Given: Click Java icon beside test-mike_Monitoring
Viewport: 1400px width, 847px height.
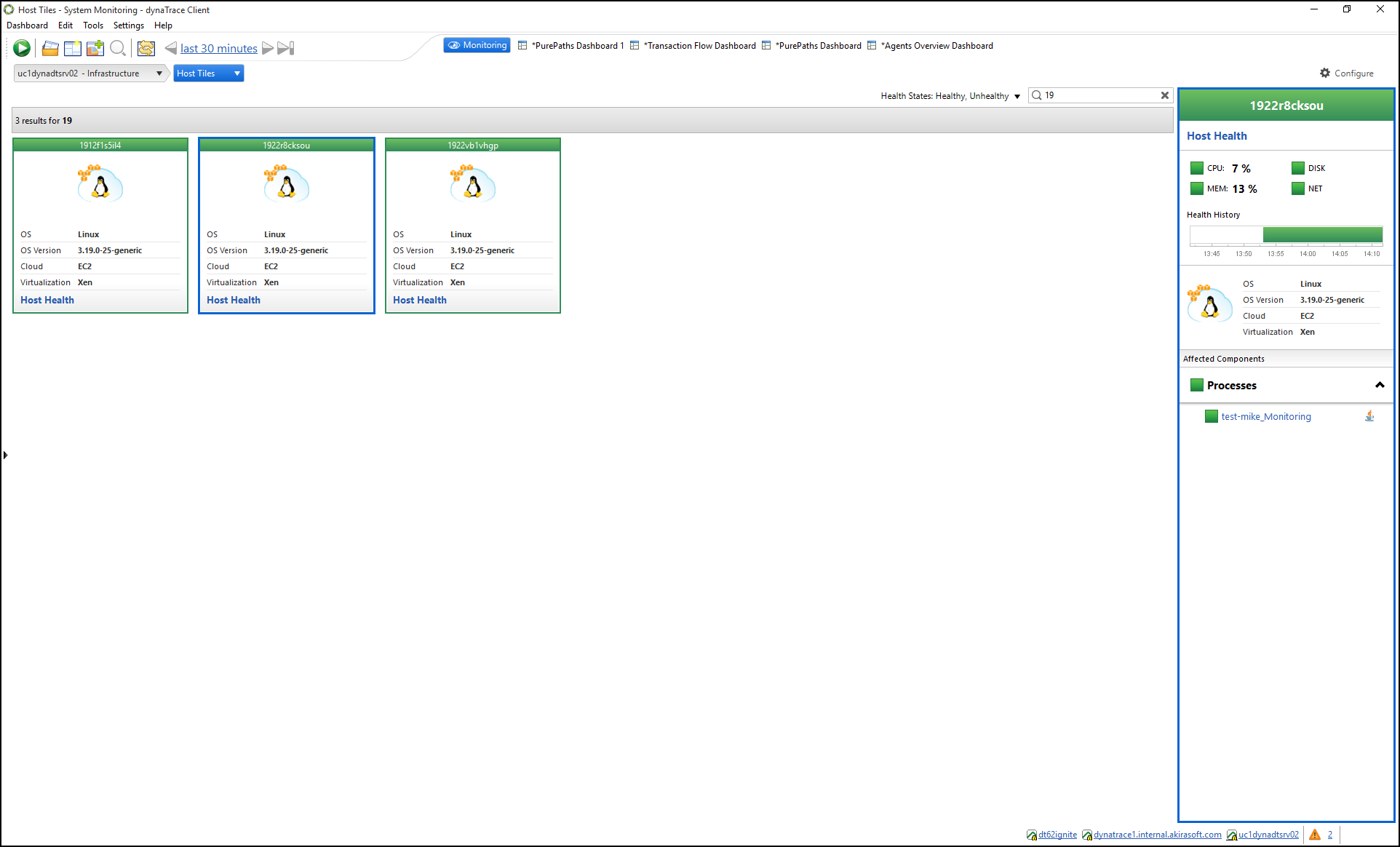Looking at the screenshot, I should (x=1369, y=416).
